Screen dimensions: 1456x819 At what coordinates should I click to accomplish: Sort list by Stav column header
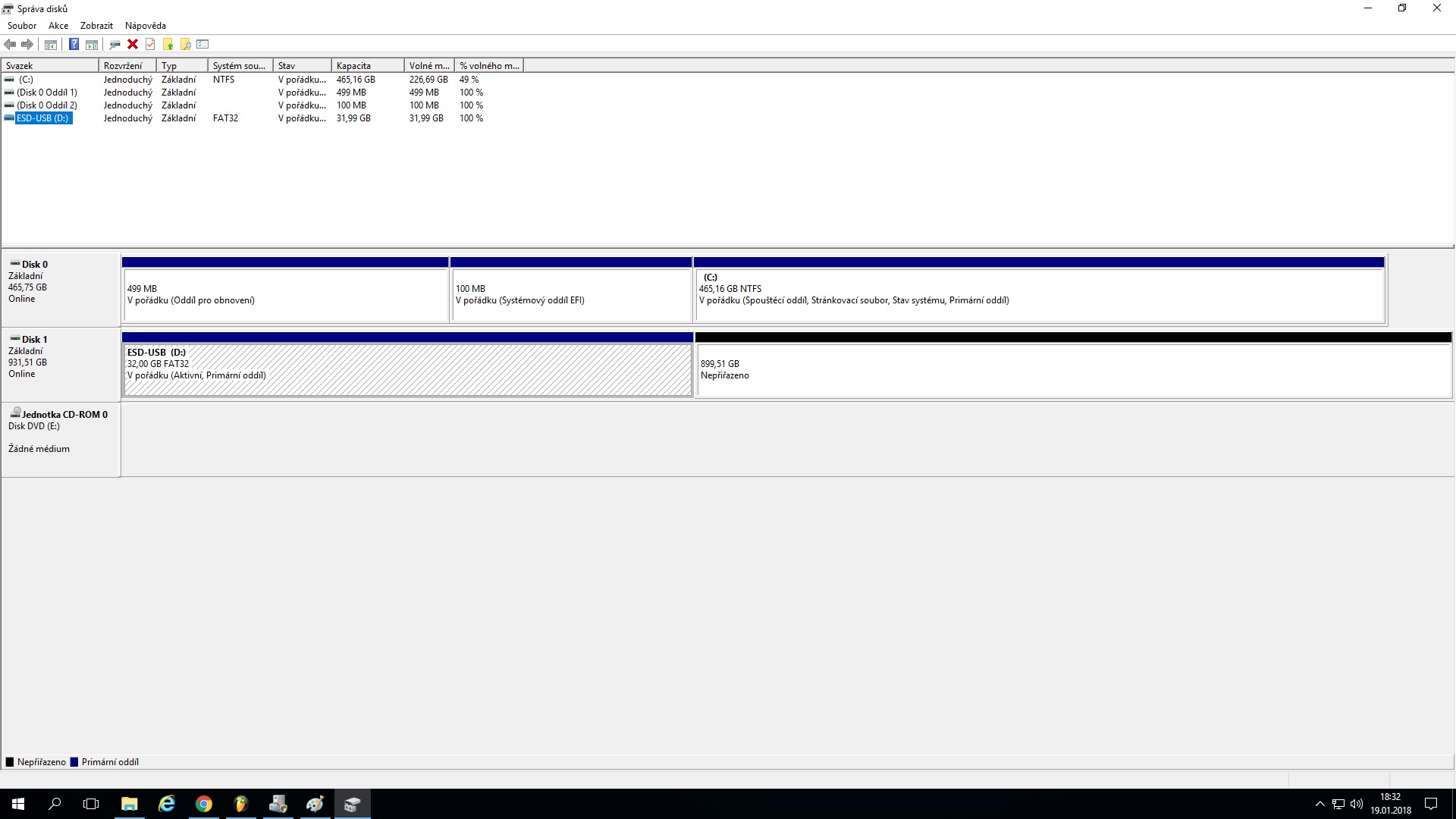click(x=301, y=66)
